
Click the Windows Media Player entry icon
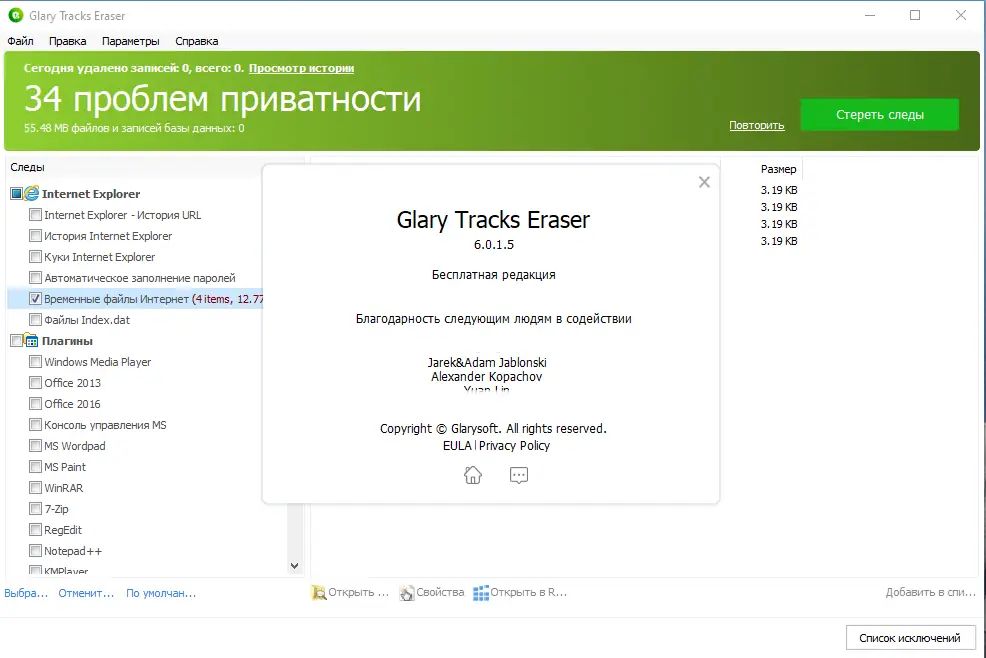(x=35, y=361)
